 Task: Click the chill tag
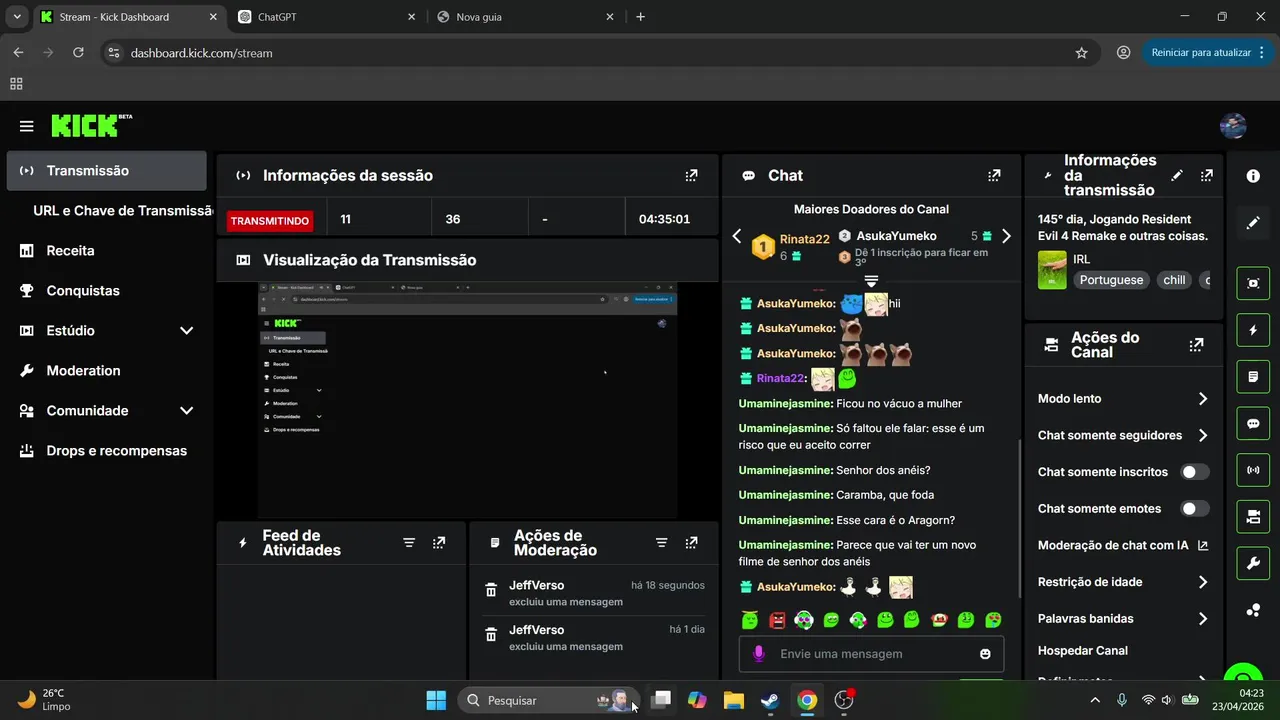point(1174,281)
